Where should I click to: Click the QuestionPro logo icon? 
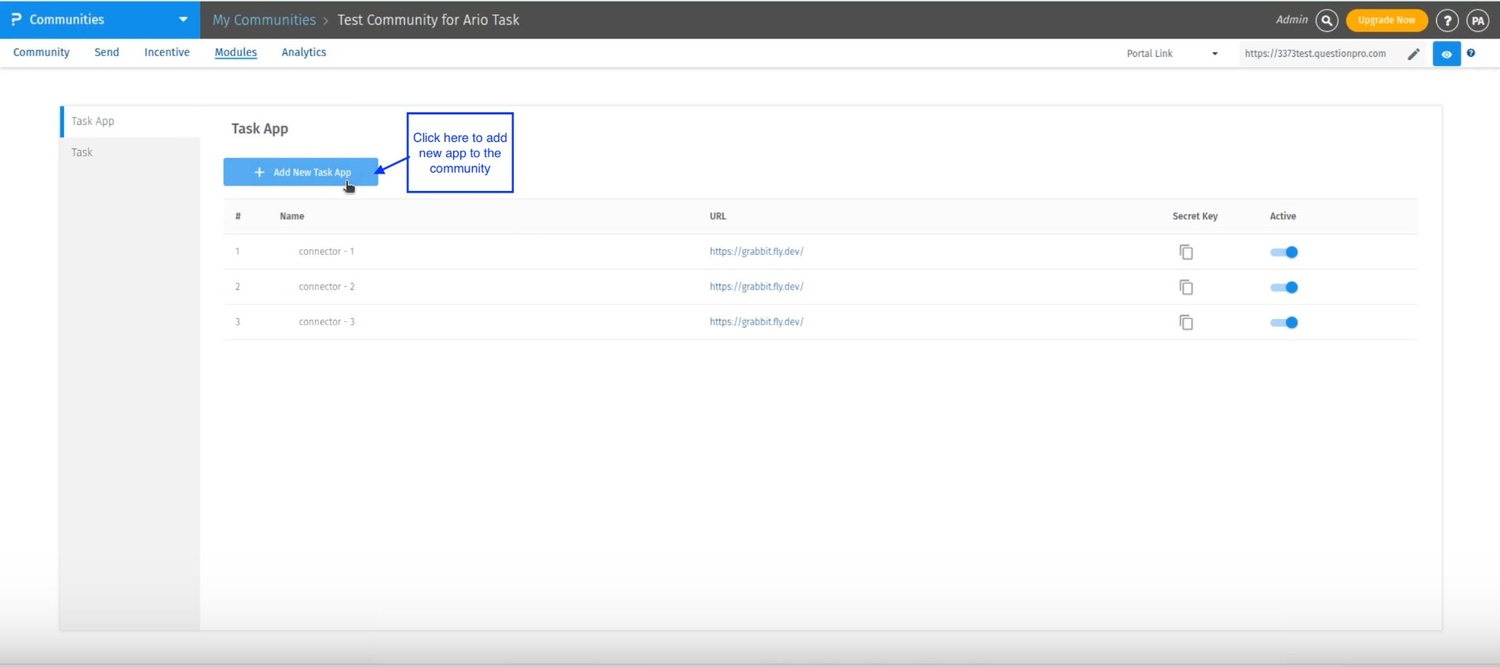coord(16,19)
